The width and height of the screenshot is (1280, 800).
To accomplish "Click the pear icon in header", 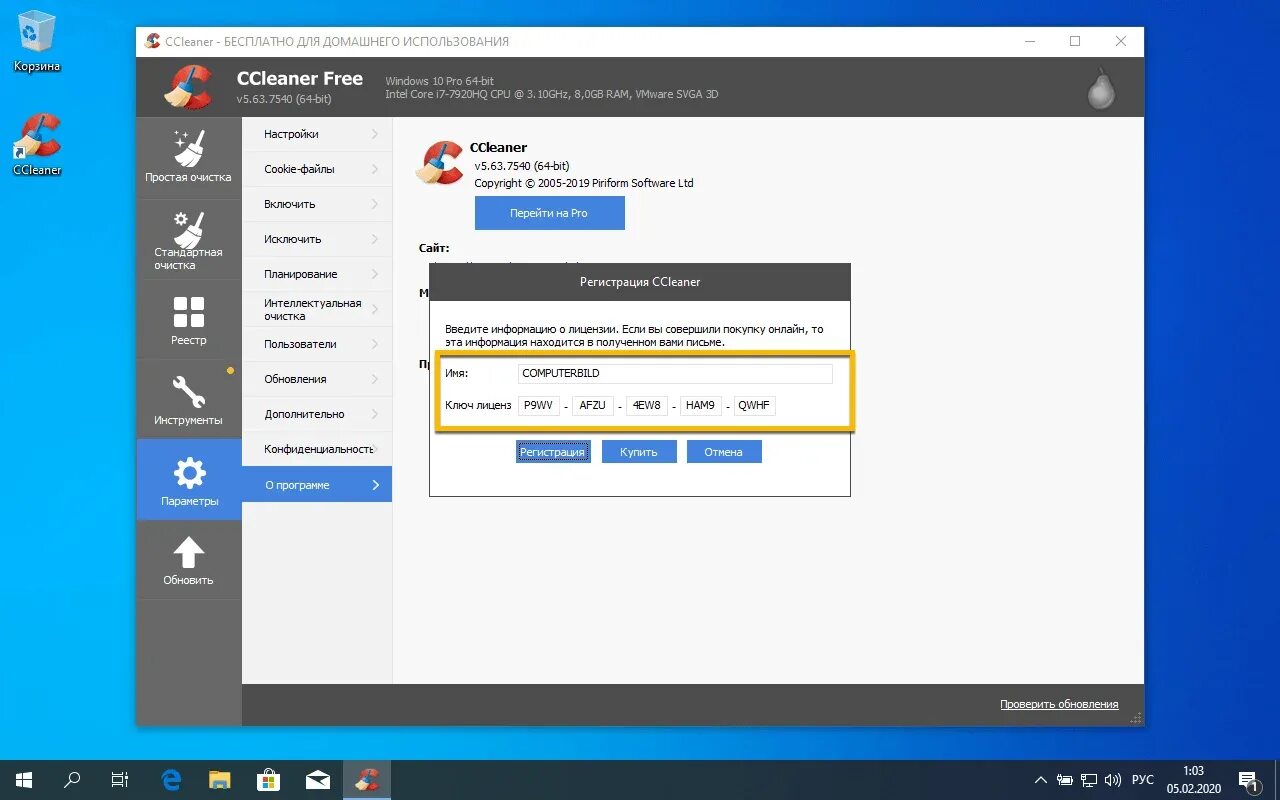I will 1101,87.
